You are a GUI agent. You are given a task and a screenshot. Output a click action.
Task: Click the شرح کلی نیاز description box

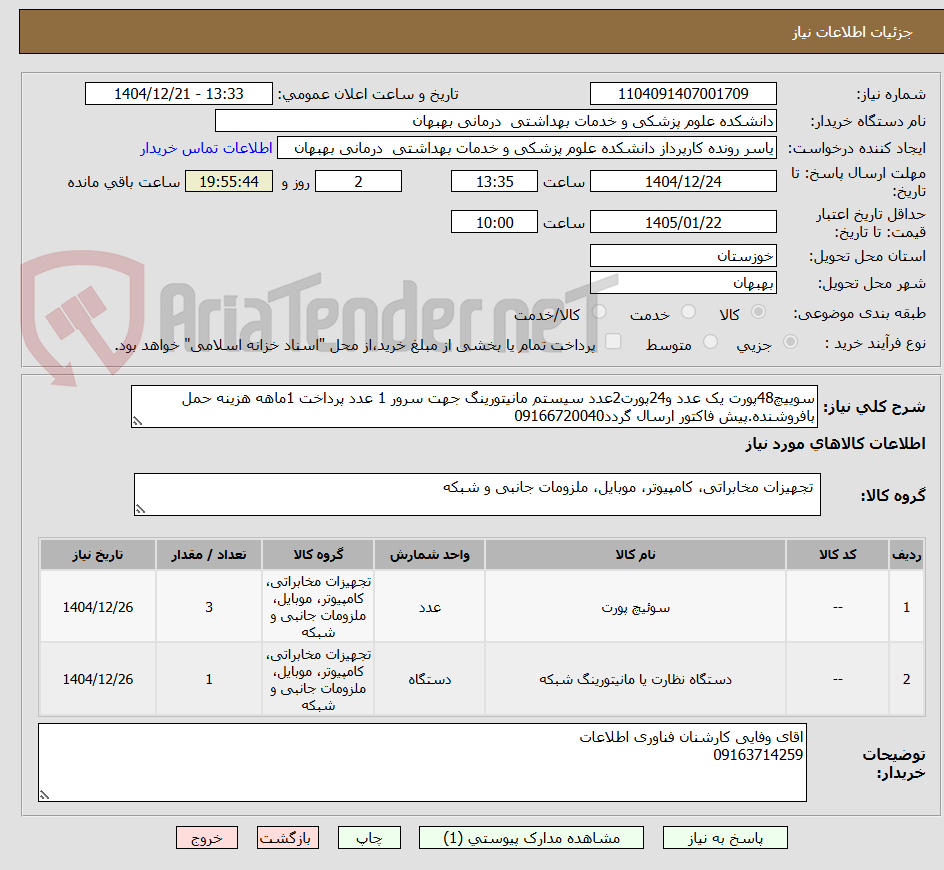tap(474, 407)
